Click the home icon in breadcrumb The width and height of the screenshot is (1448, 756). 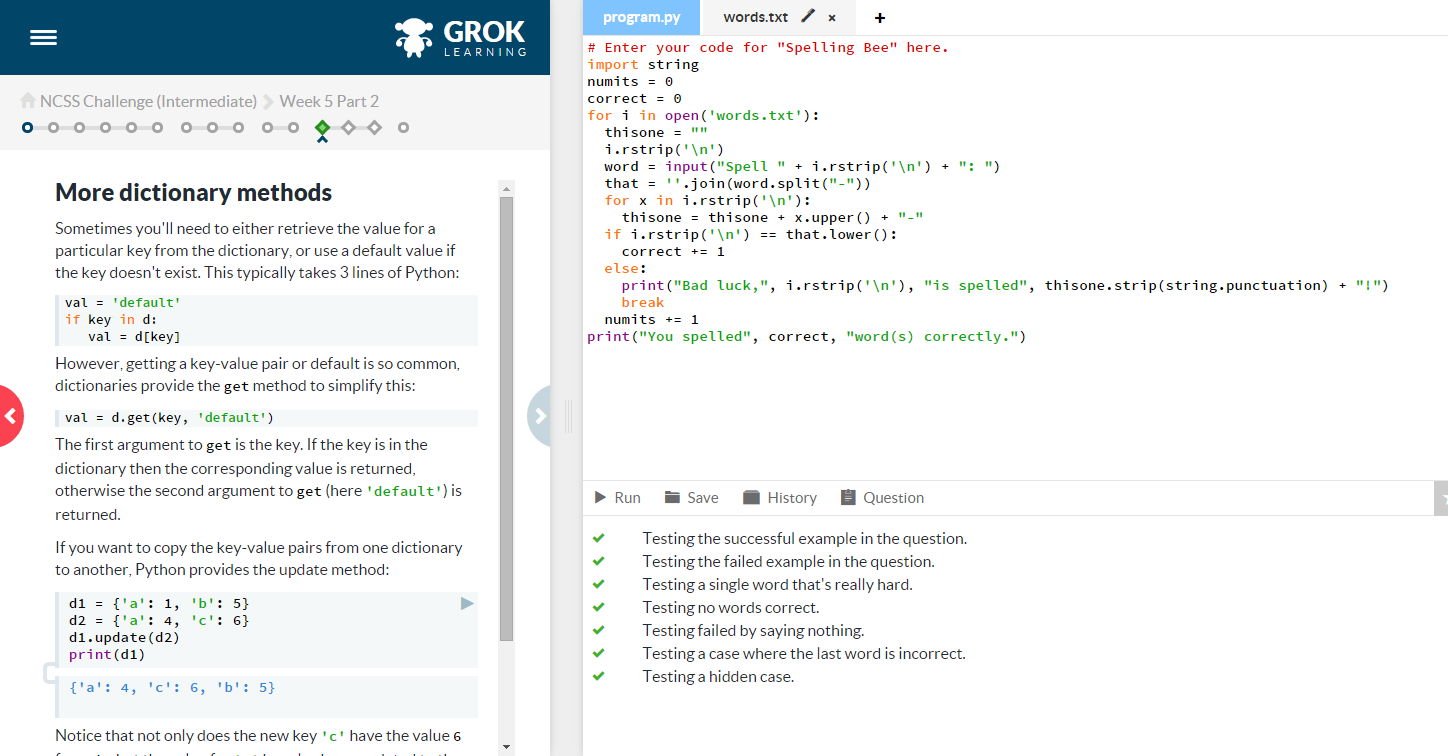28,101
